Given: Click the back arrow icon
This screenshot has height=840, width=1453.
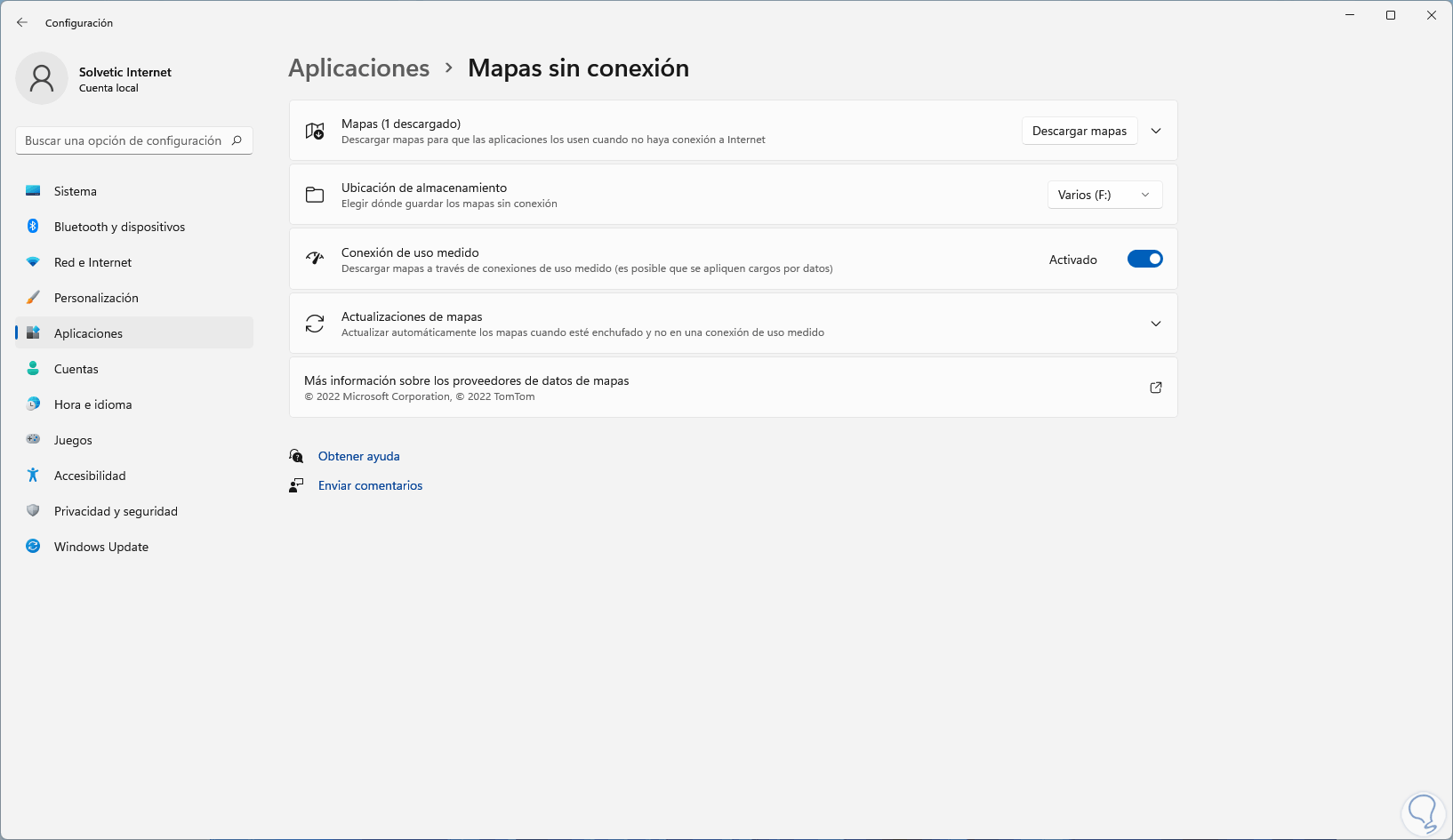Looking at the screenshot, I should (x=22, y=22).
